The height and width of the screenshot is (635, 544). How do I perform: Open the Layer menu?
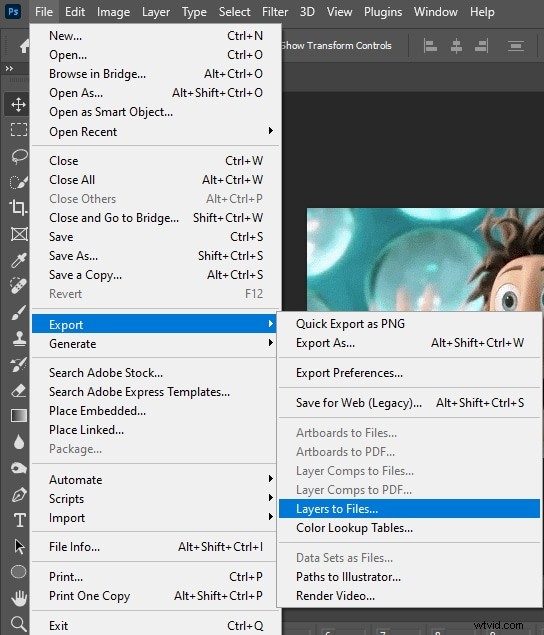[x=156, y=12]
